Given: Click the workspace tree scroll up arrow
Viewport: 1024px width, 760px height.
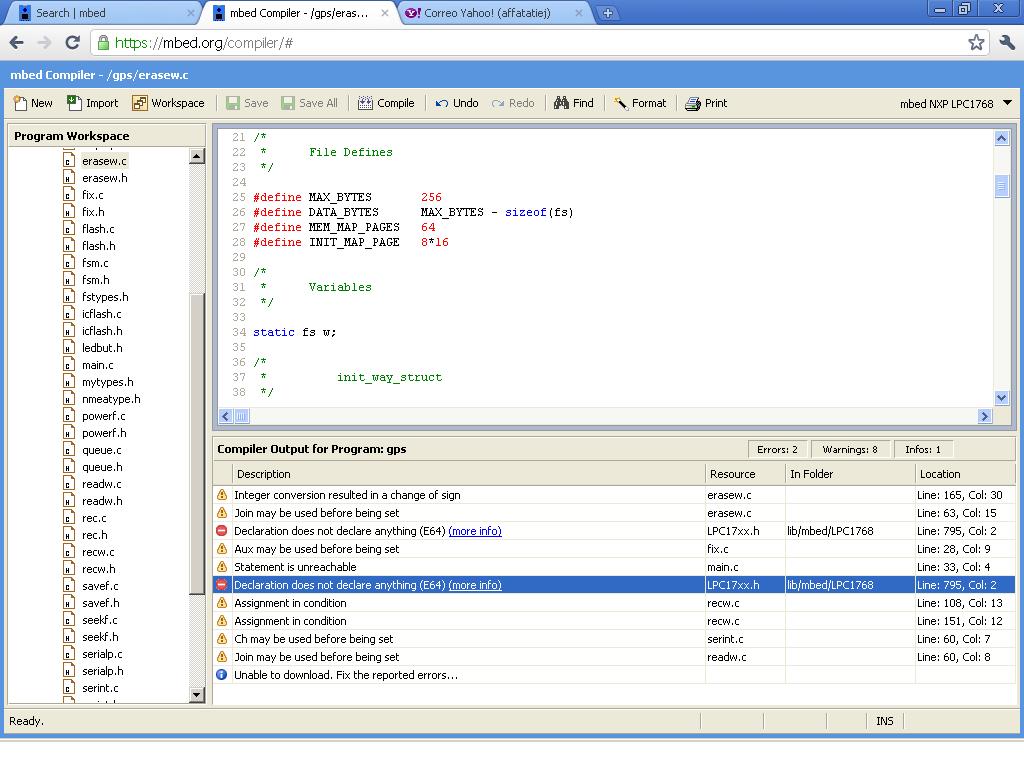Looking at the screenshot, I should 197,156.
